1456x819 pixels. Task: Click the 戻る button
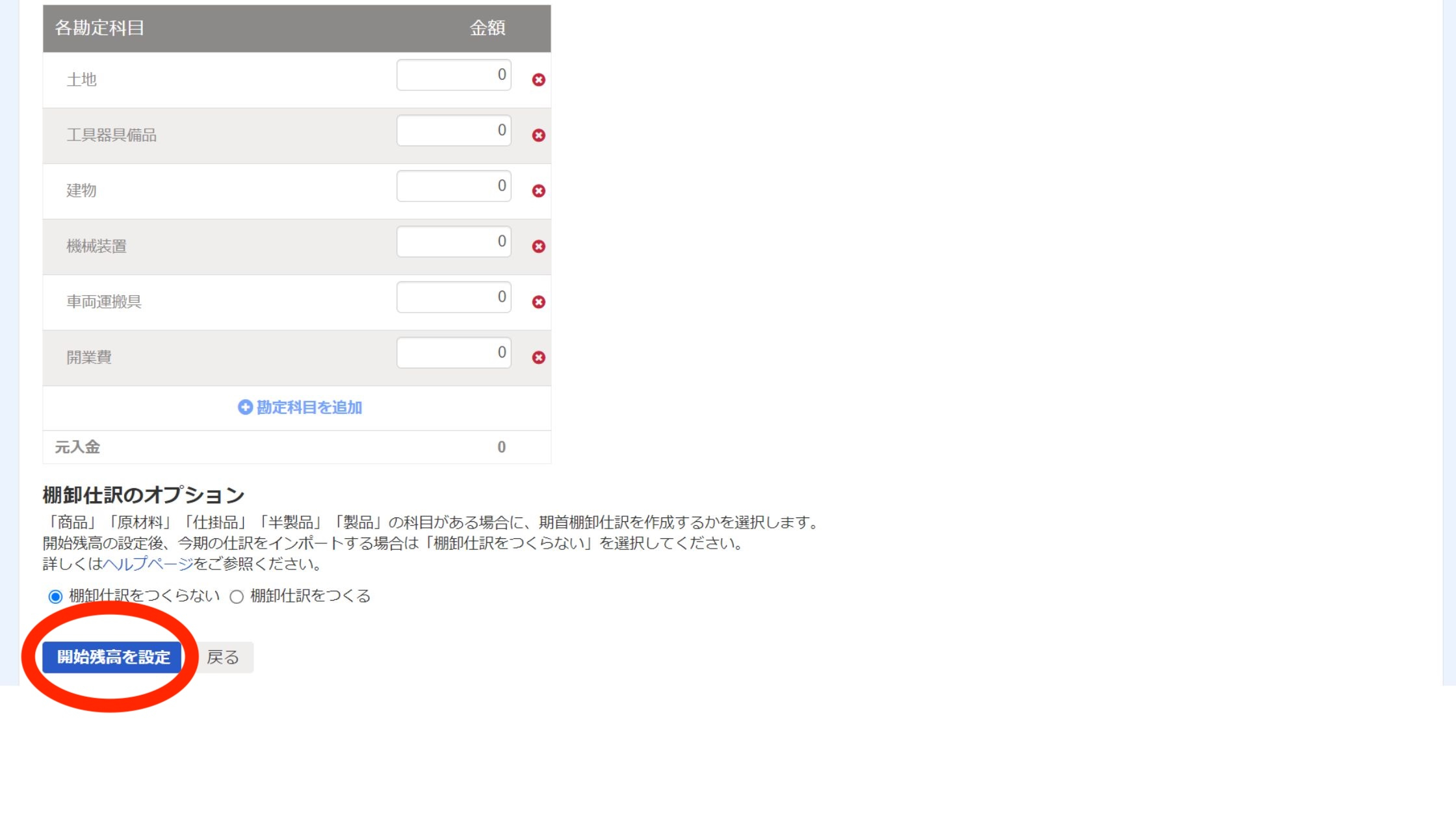[223, 657]
